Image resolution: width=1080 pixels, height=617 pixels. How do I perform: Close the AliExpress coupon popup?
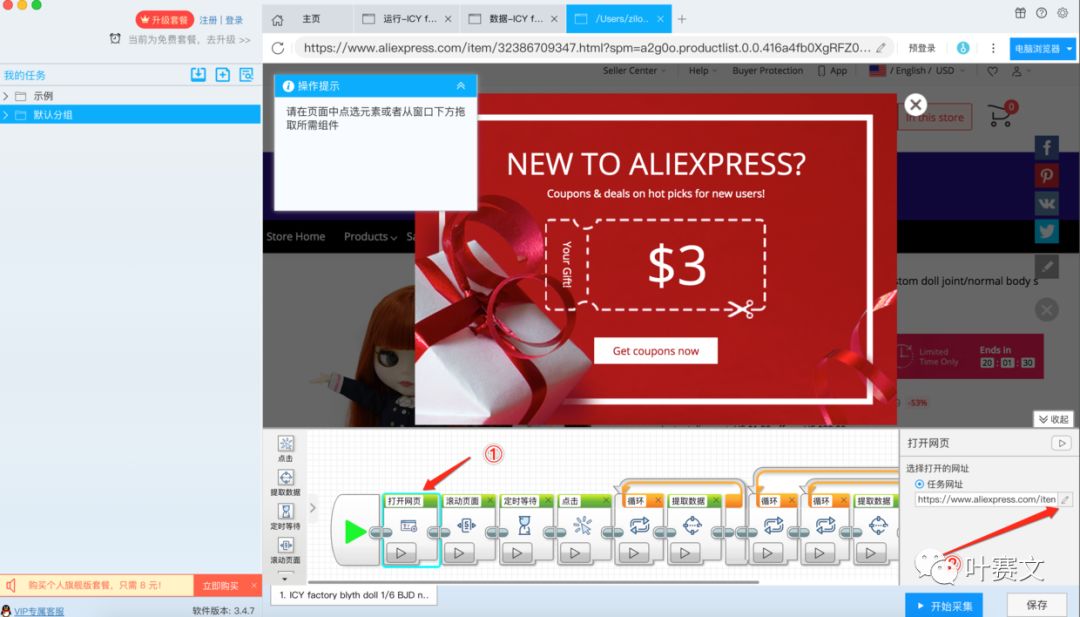[915, 105]
